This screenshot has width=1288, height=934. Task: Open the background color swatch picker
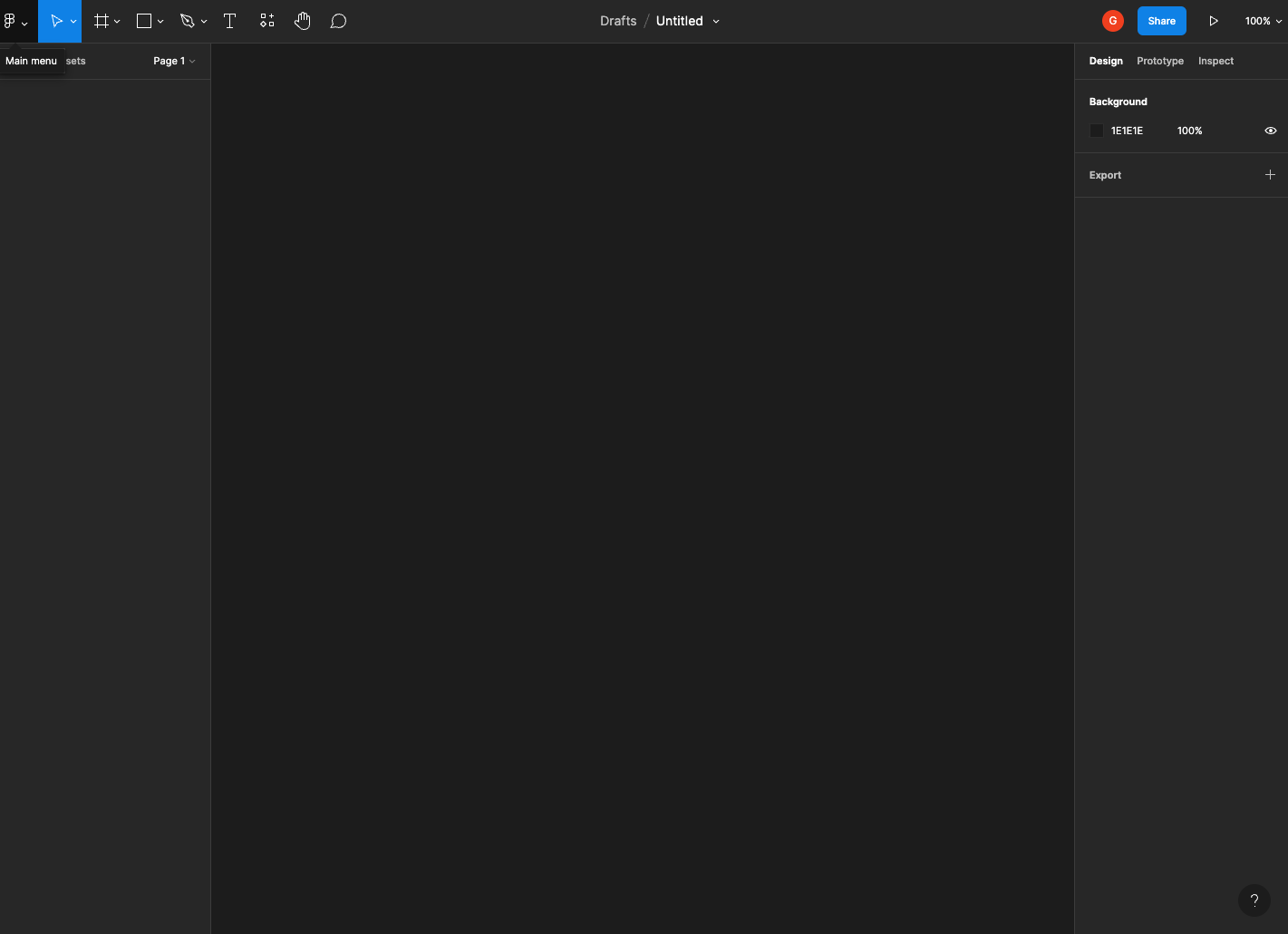click(1097, 131)
